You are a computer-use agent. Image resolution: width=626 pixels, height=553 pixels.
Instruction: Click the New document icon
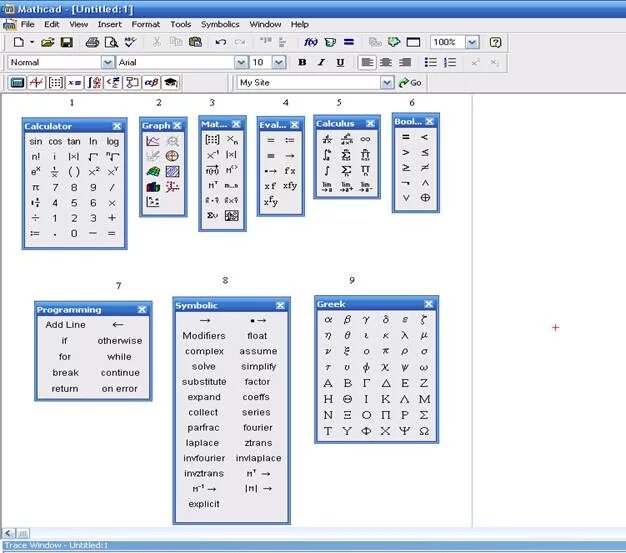[x=18, y=42]
